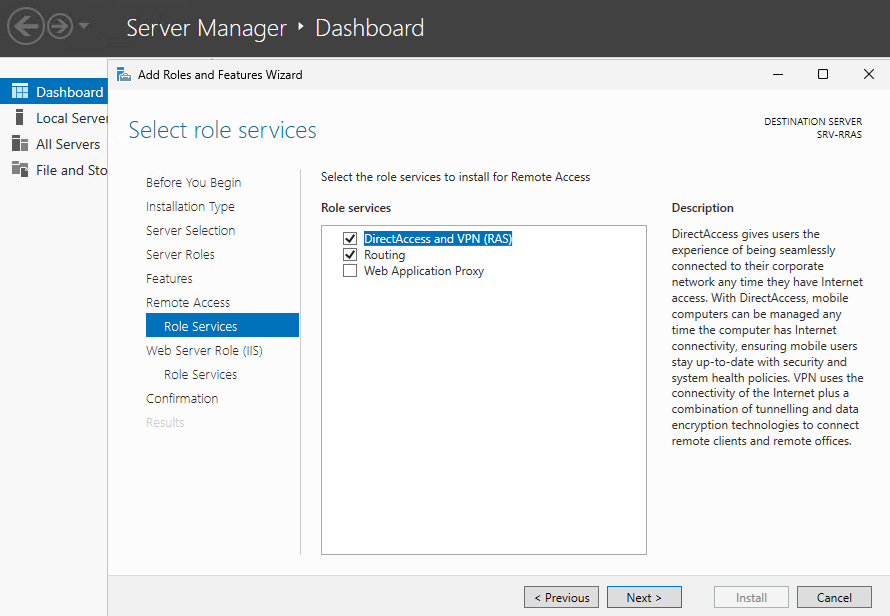Screen dimensions: 890x616
Task: Enable the Web Application Proxy checkbox
Action: click(350, 271)
